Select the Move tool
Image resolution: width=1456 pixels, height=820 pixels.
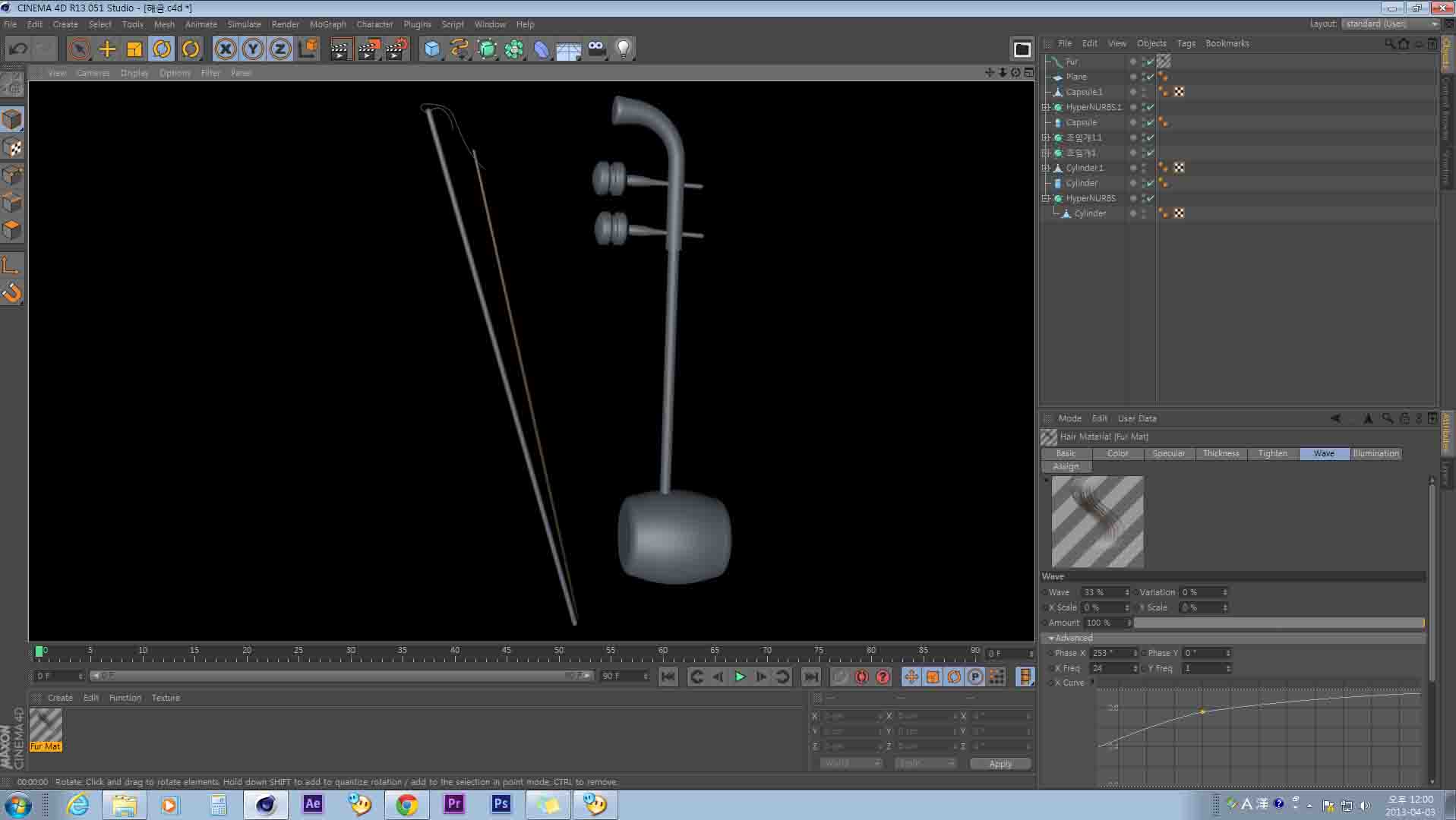tap(107, 49)
